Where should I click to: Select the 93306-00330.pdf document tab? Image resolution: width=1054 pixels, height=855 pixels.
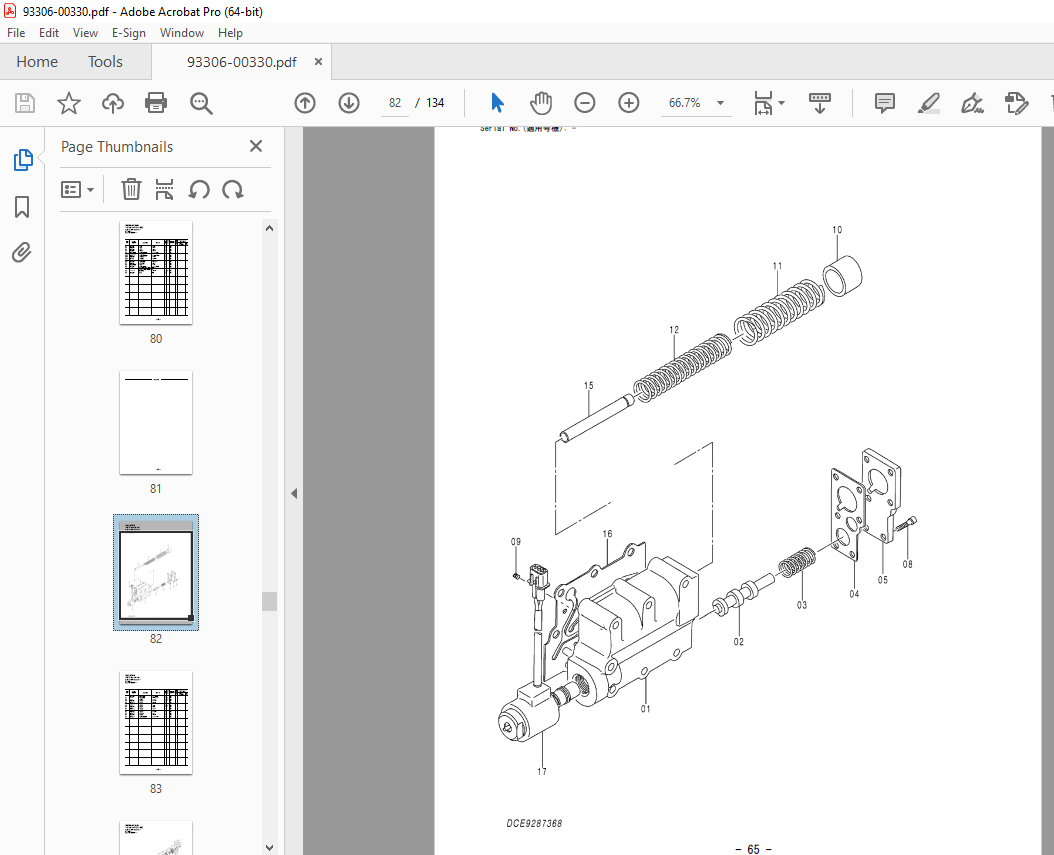[x=241, y=62]
